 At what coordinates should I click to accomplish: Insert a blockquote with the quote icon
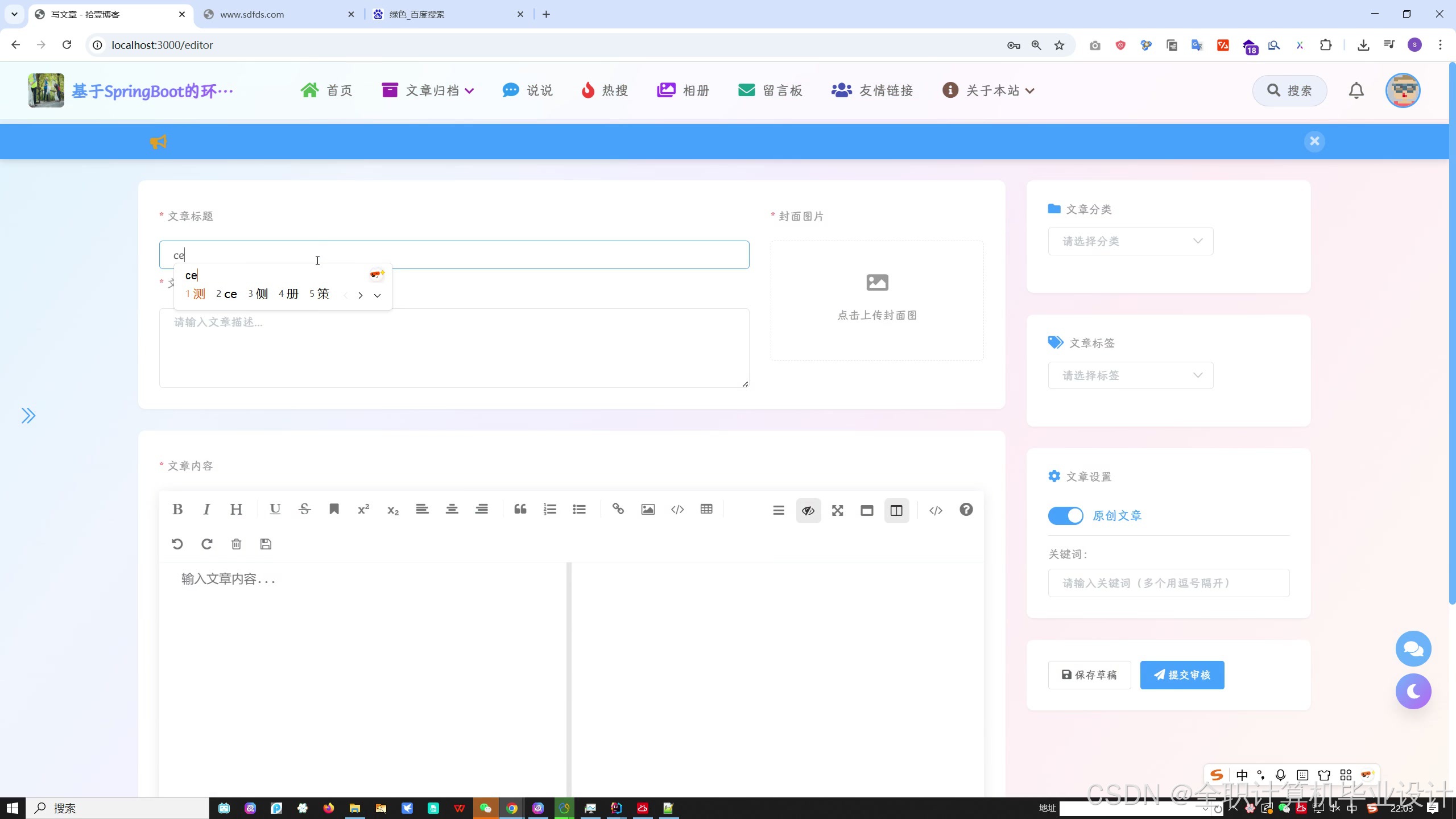click(520, 510)
